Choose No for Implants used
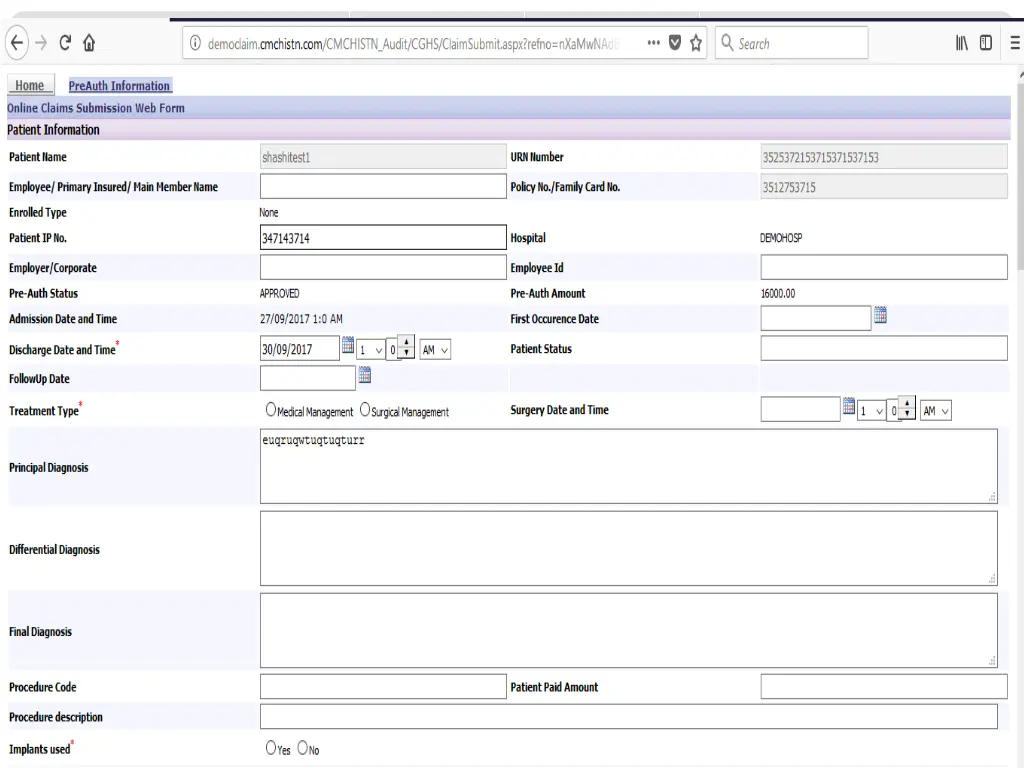Screen dimensions: 1024x768 (302, 748)
